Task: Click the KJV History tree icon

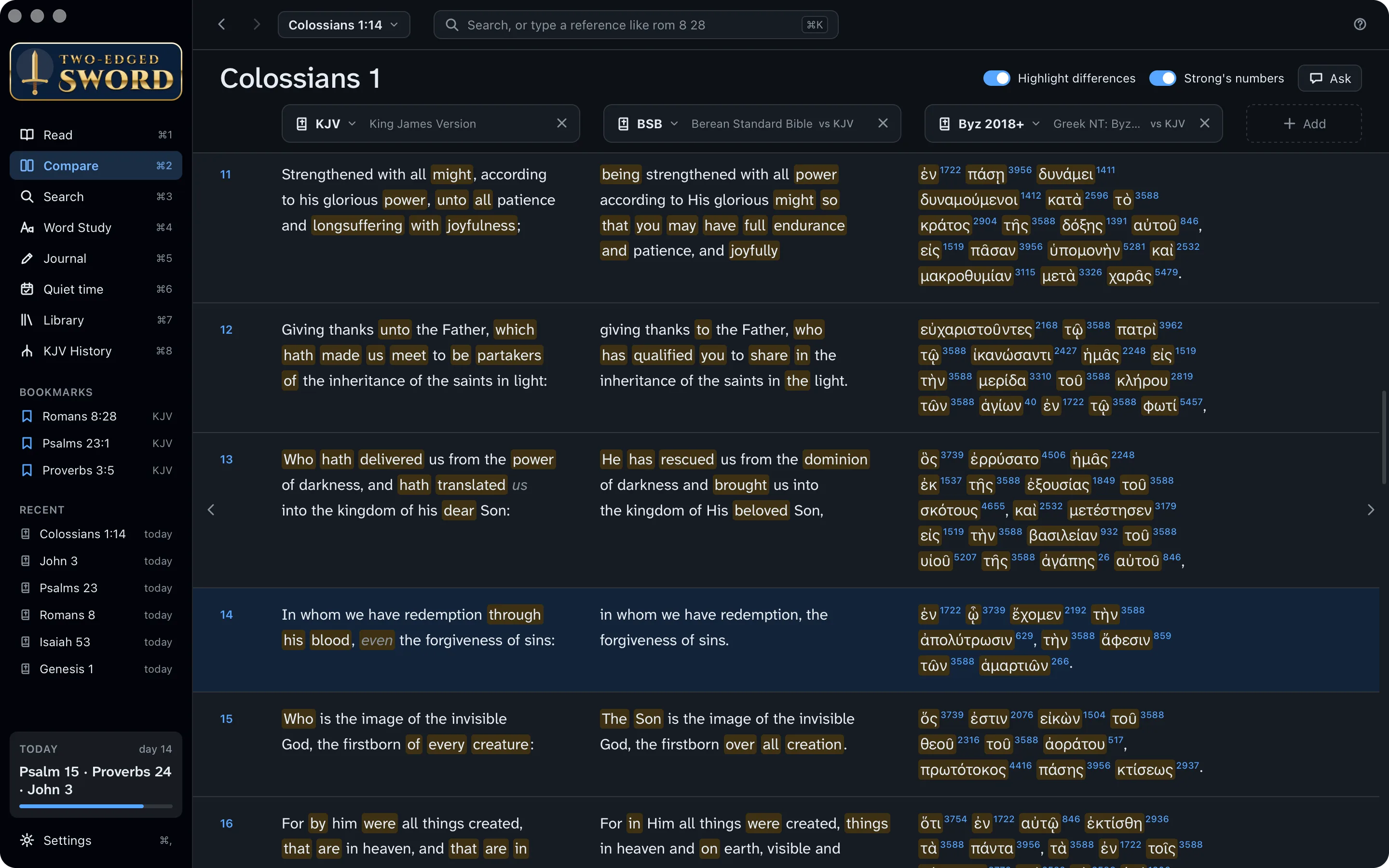Action: [x=27, y=351]
